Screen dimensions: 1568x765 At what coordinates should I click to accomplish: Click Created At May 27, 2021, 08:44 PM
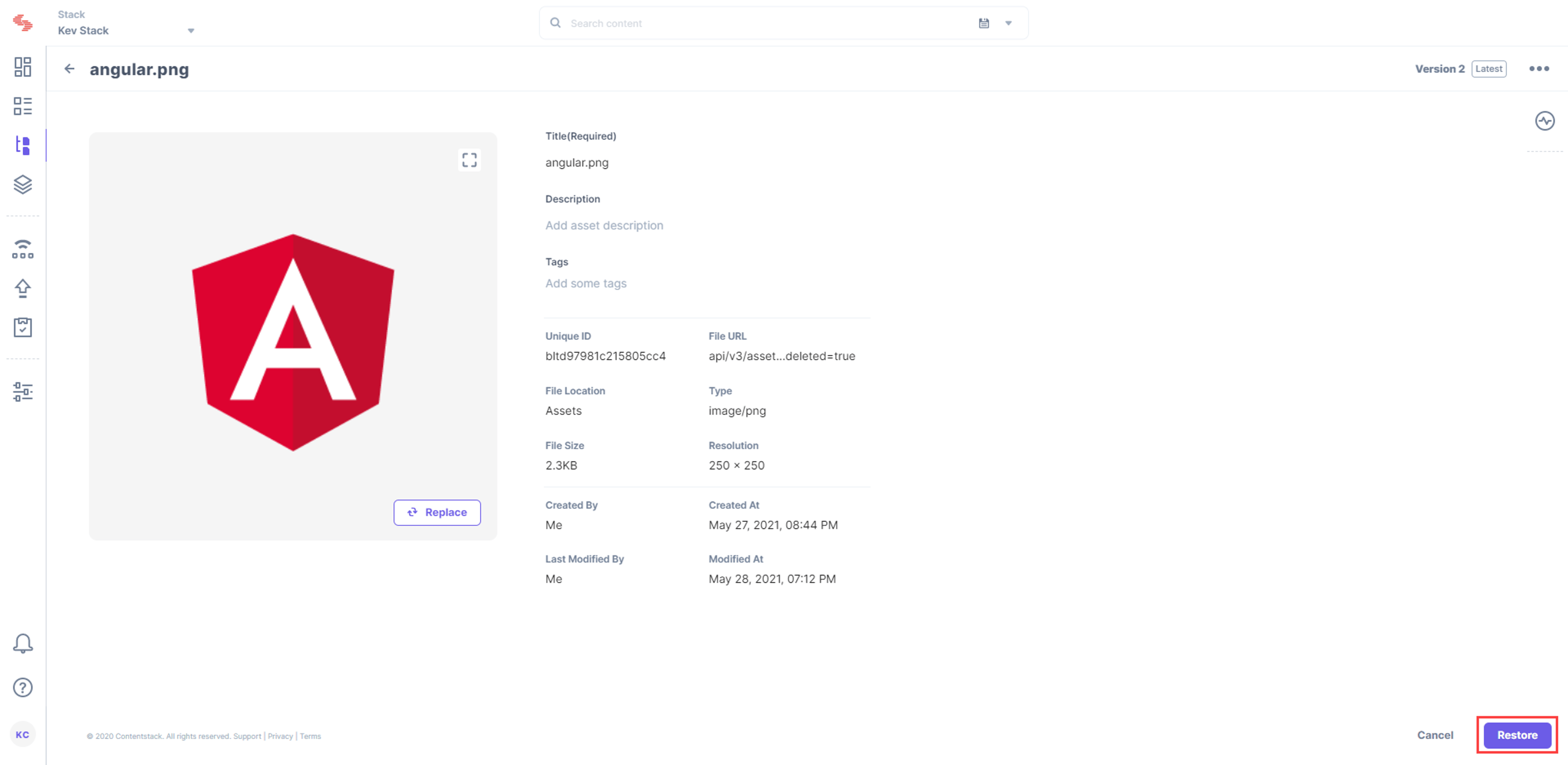click(x=773, y=525)
